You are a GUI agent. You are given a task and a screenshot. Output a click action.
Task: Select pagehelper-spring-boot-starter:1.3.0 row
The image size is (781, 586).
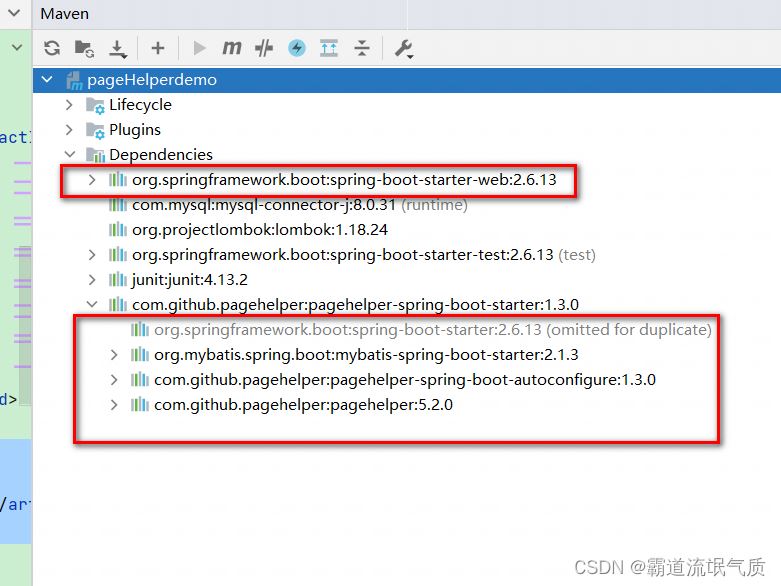click(x=406, y=304)
